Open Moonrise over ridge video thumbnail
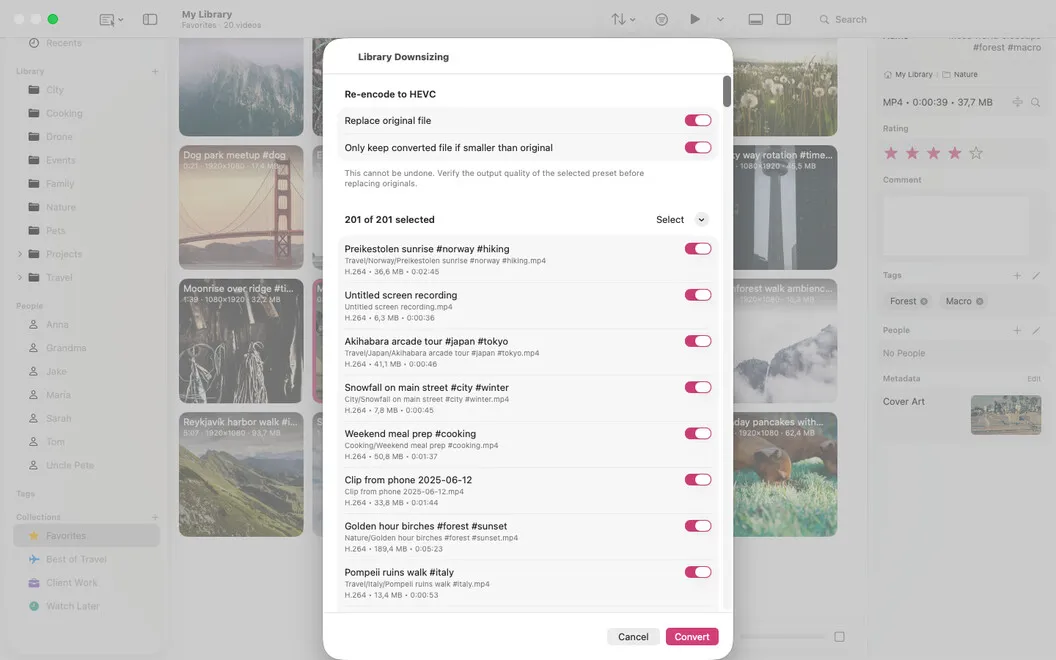1056x660 pixels. pyautogui.click(x=241, y=341)
